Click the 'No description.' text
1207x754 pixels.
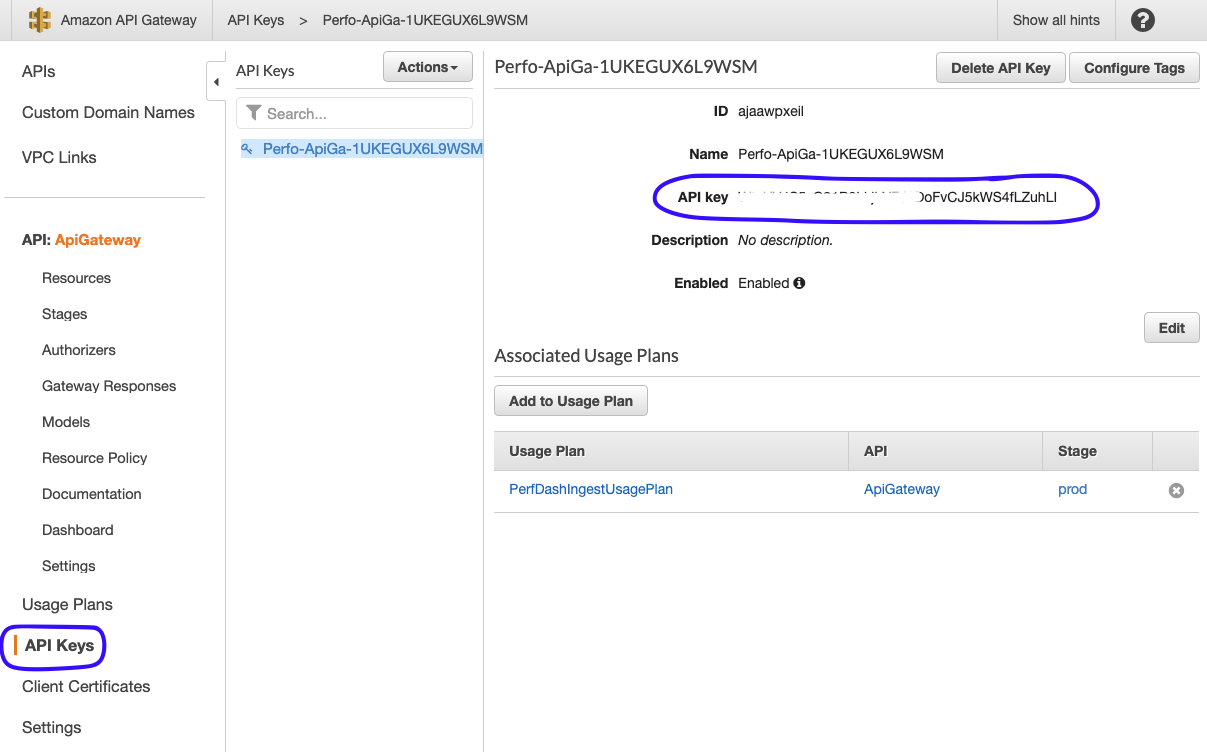pos(785,240)
